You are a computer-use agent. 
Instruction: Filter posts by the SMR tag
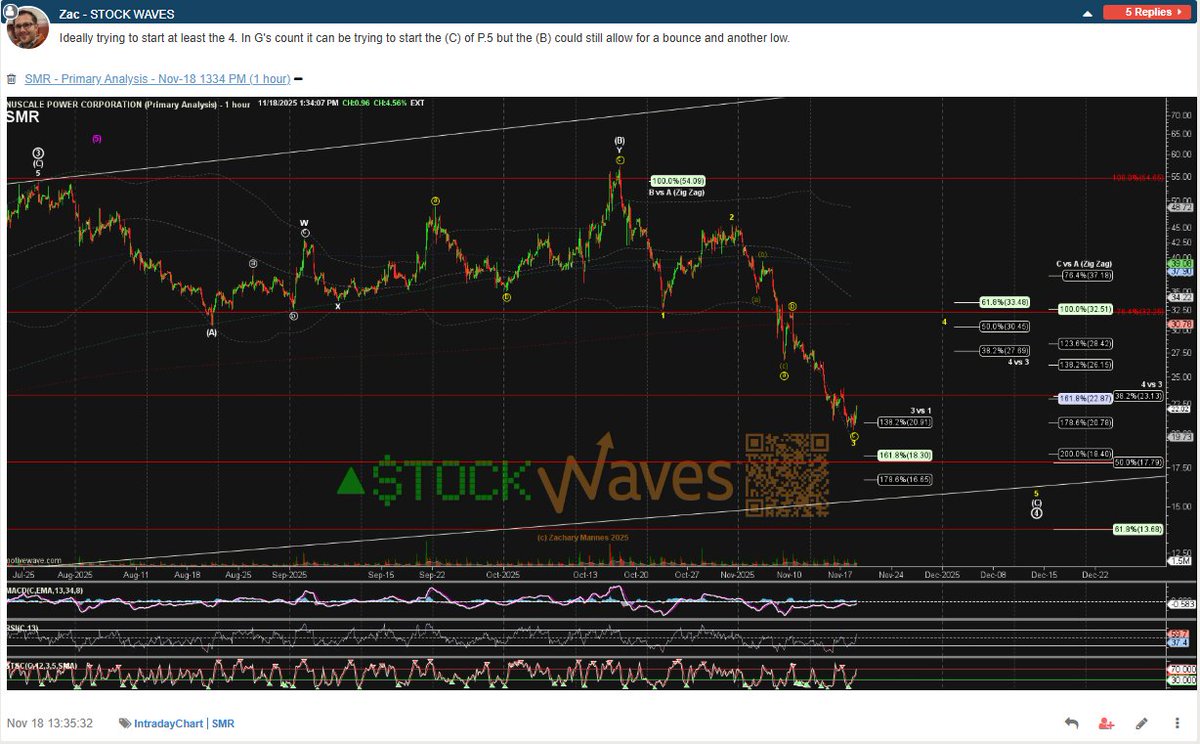click(x=223, y=723)
